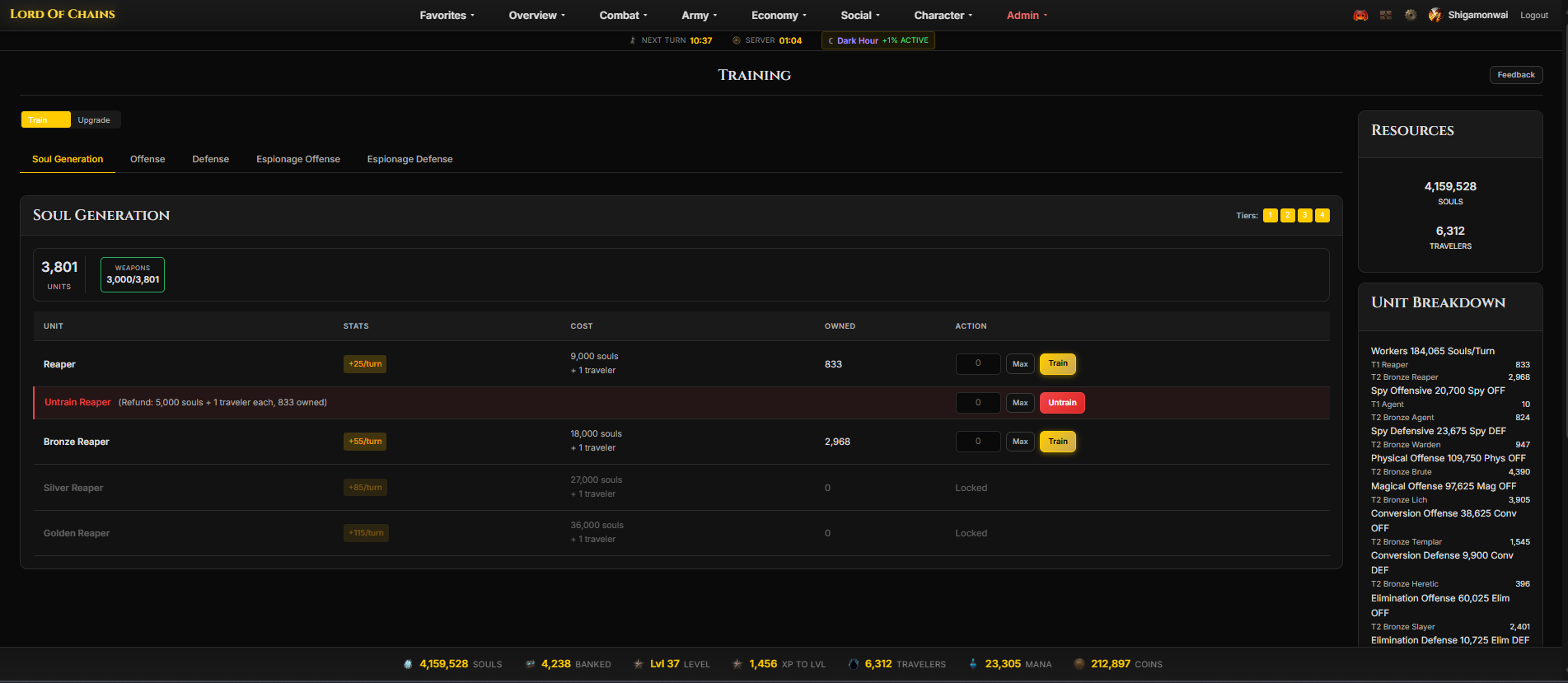
Task: Click the settings gear icon
Action: pyautogui.click(x=1411, y=15)
